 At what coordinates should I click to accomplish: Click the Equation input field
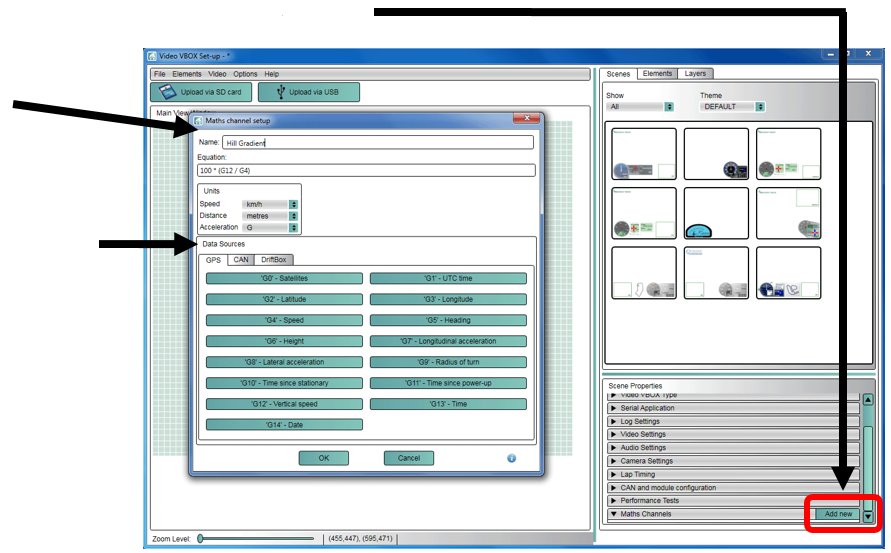pyautogui.click(x=366, y=171)
